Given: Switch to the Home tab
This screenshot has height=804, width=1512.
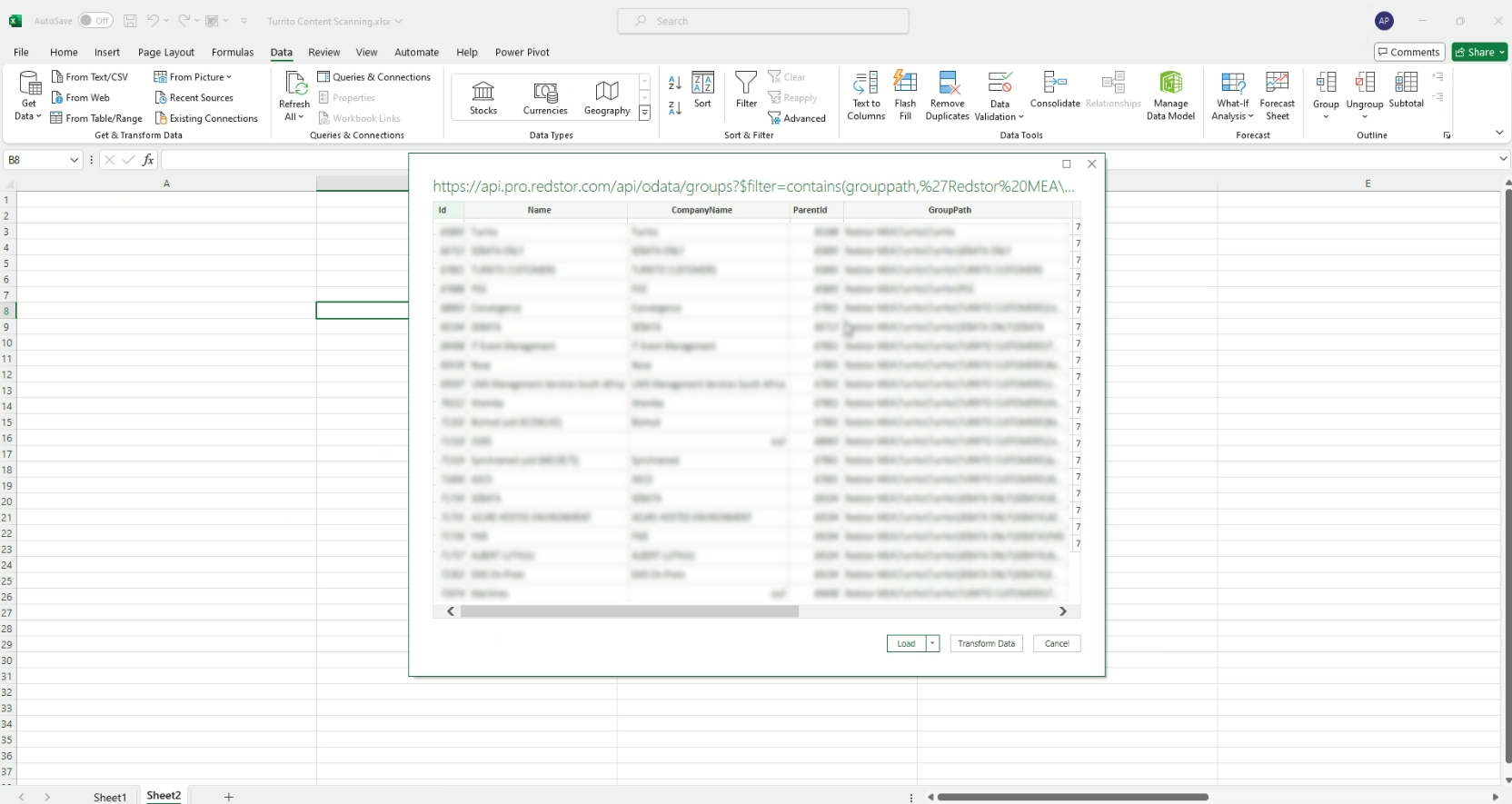Looking at the screenshot, I should 64,52.
